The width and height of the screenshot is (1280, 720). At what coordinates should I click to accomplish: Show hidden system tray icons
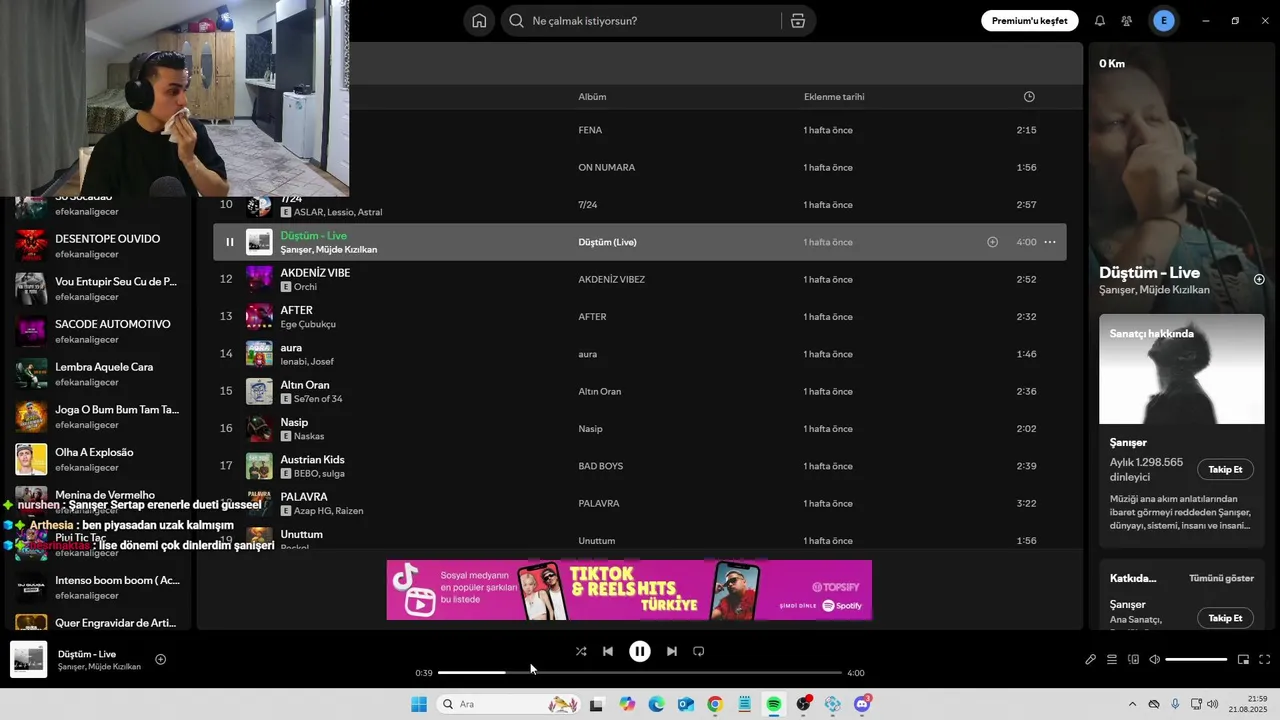click(1132, 704)
